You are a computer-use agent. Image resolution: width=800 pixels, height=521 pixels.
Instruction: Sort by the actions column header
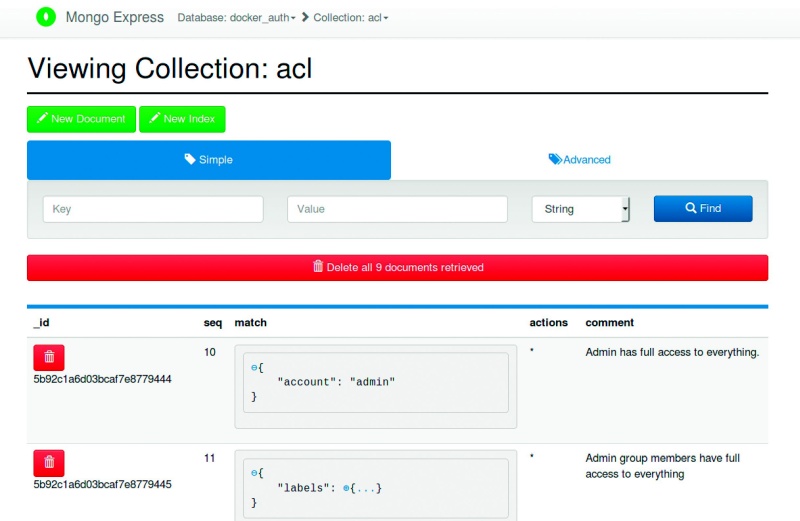click(548, 322)
